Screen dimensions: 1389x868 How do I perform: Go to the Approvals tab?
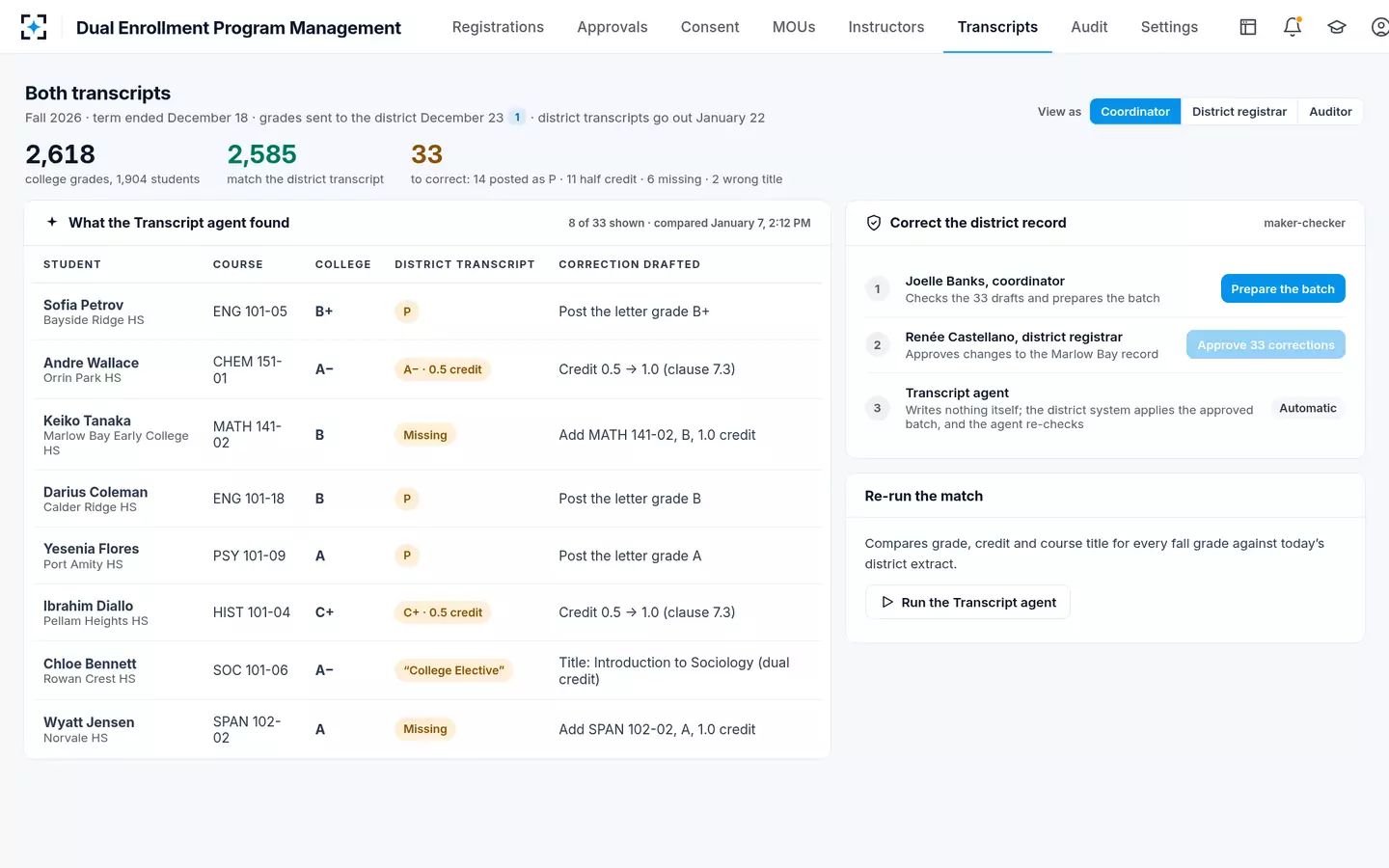tap(613, 27)
